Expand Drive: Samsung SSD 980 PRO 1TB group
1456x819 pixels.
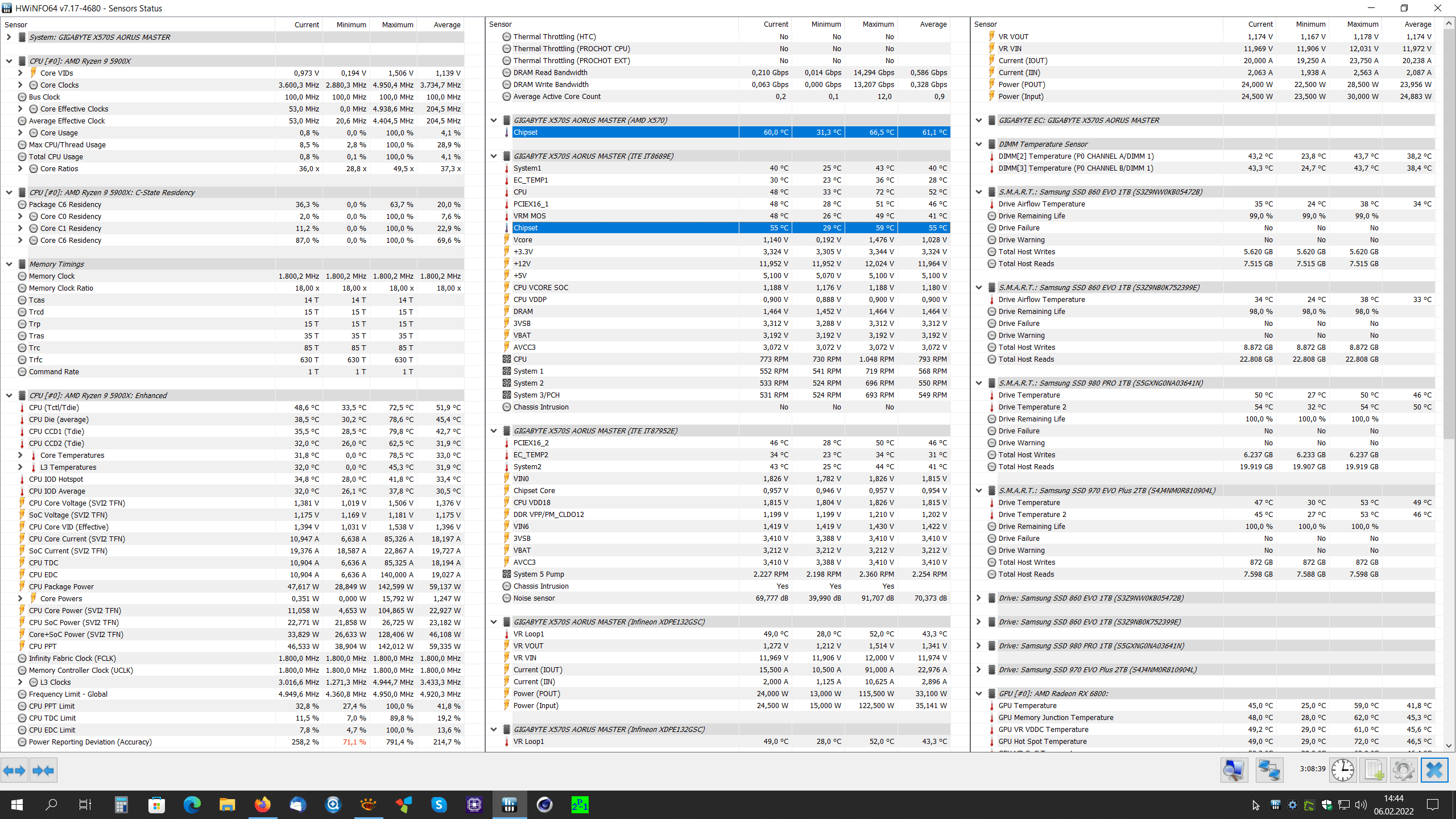[x=978, y=646]
